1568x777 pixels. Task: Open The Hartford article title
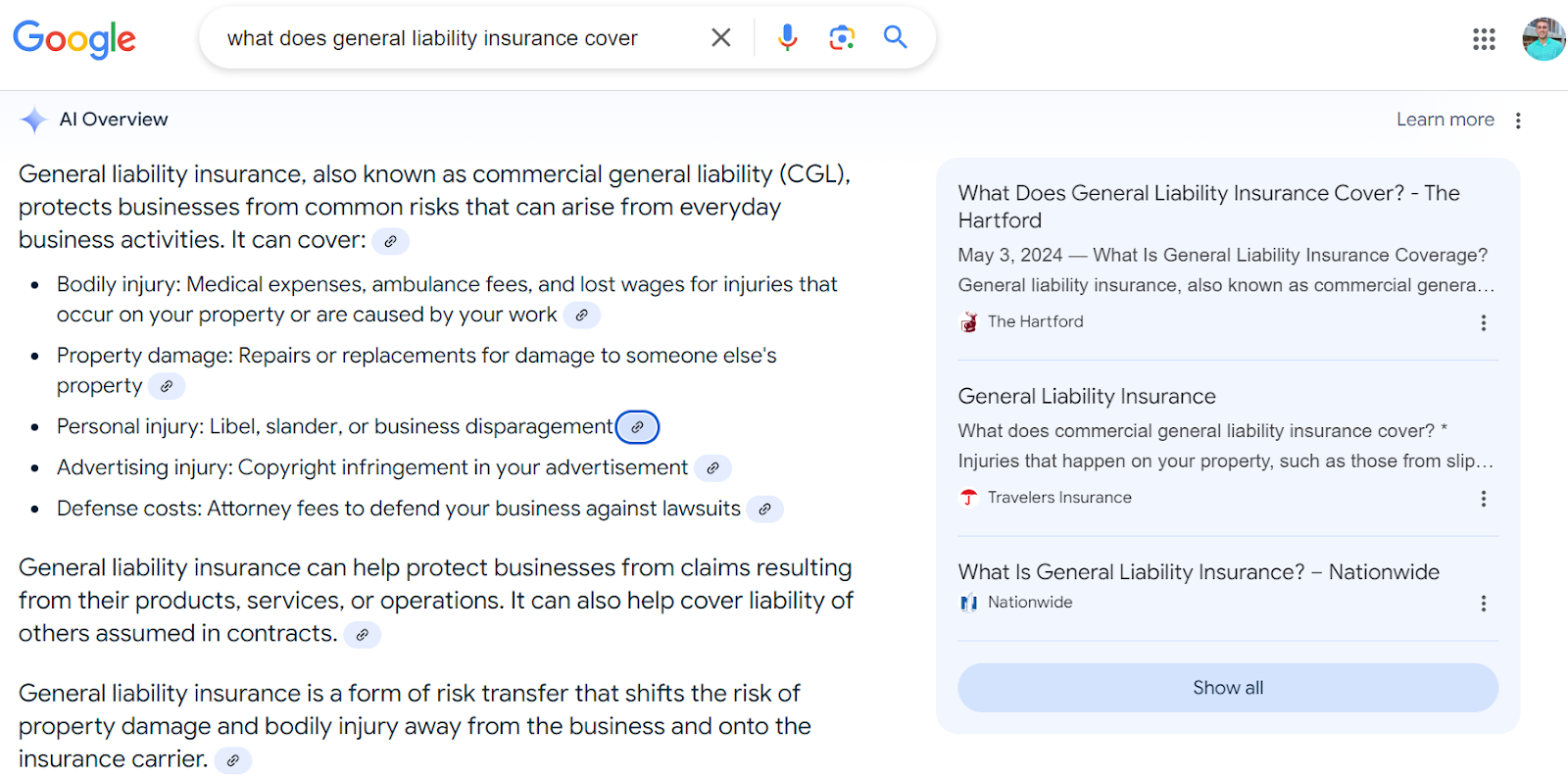coord(1209,207)
